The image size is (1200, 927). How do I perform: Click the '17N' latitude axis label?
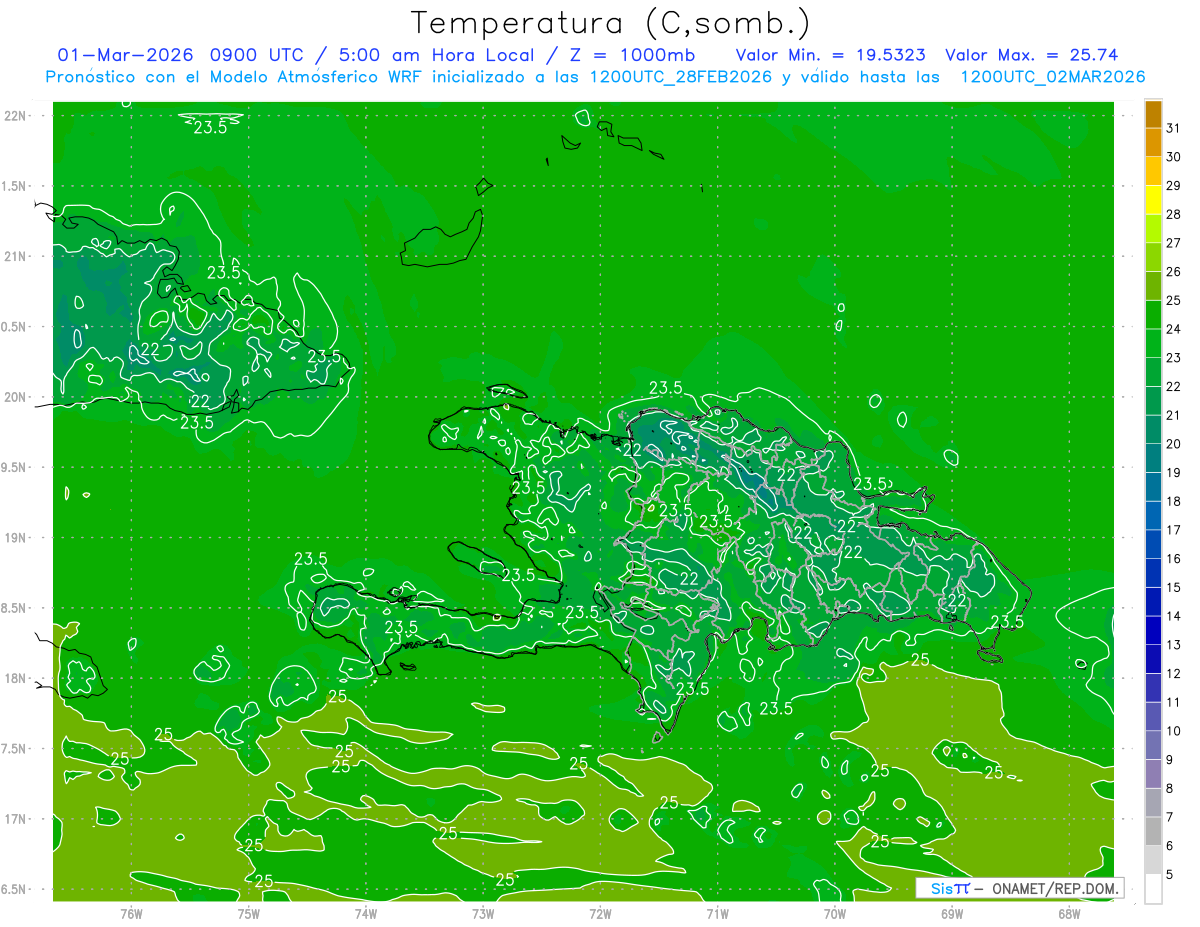pyautogui.click(x=14, y=819)
